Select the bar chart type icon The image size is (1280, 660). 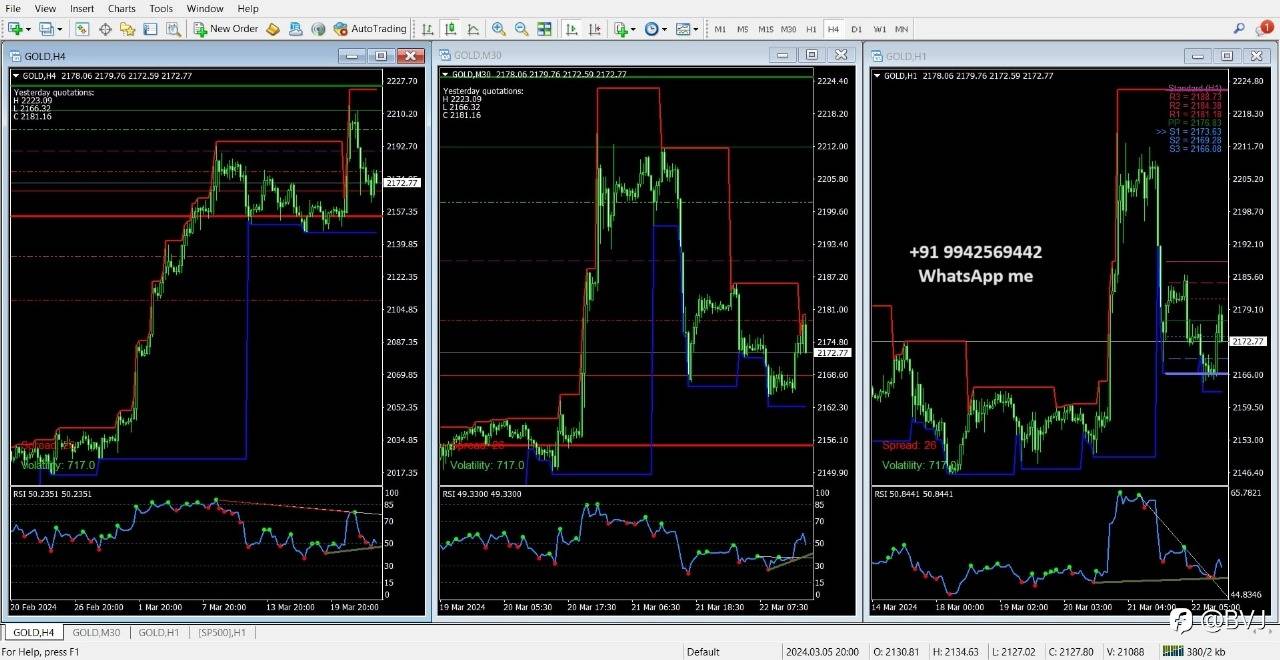(x=428, y=29)
